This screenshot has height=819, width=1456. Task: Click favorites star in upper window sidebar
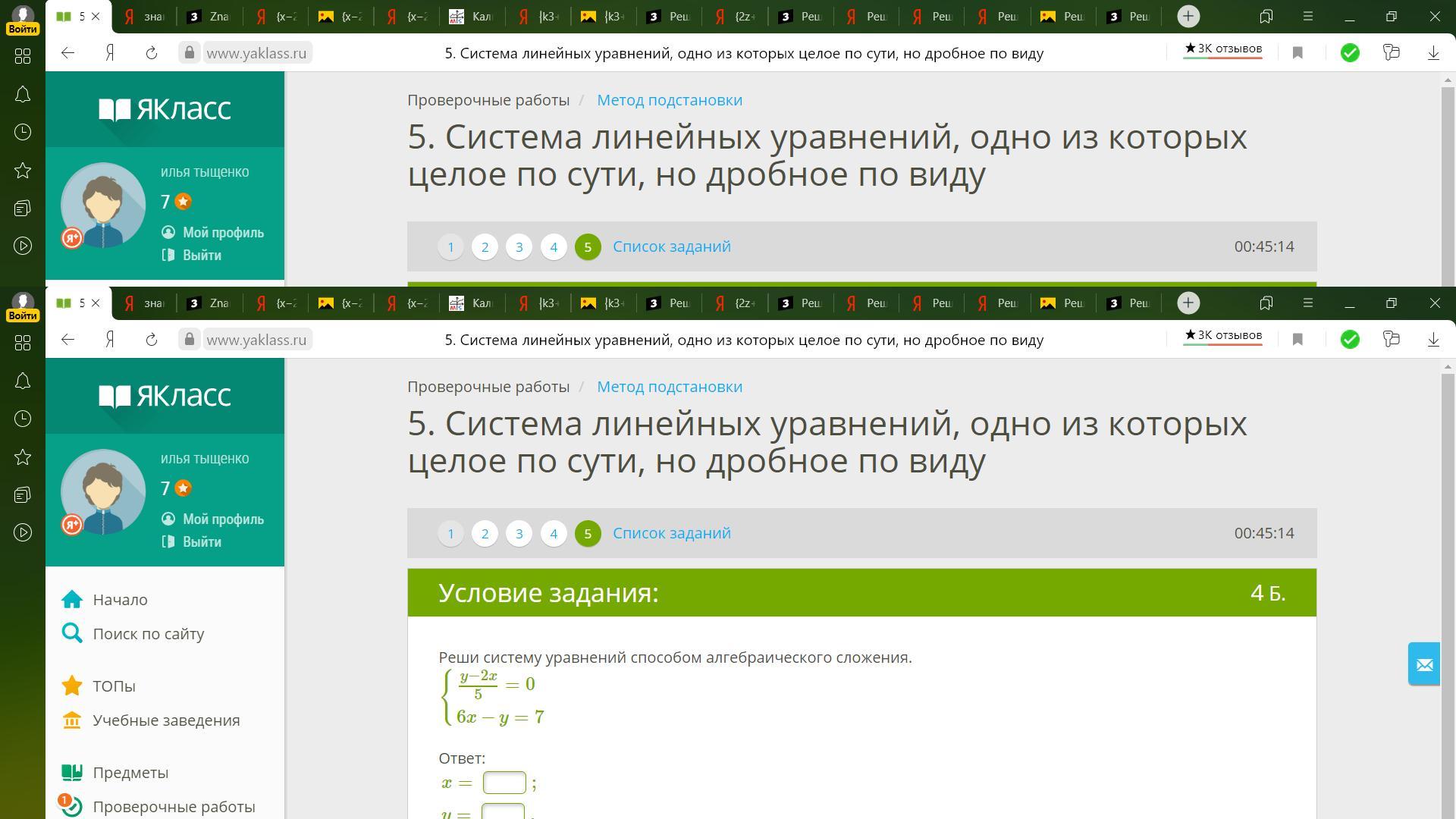[23, 170]
